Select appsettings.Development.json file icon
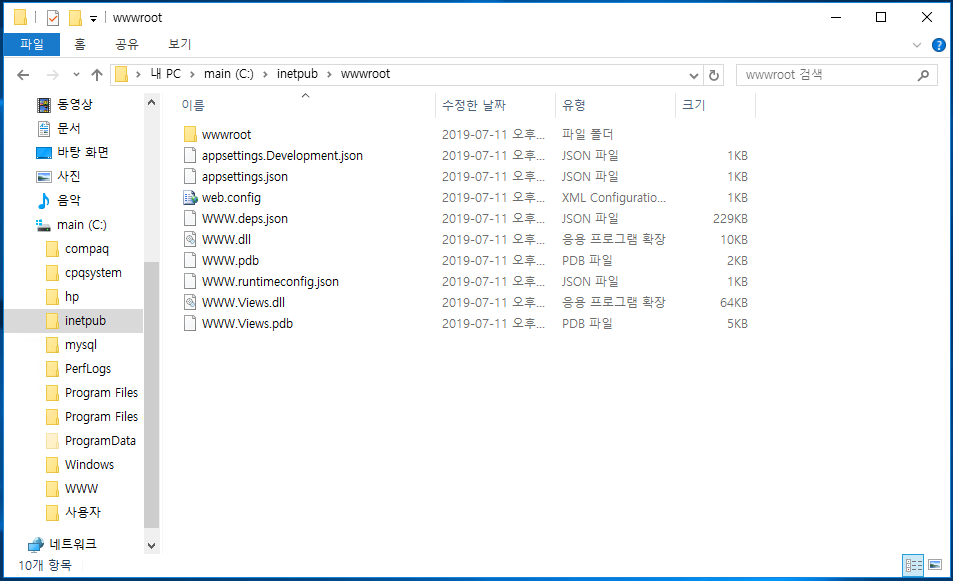 pyautogui.click(x=190, y=156)
